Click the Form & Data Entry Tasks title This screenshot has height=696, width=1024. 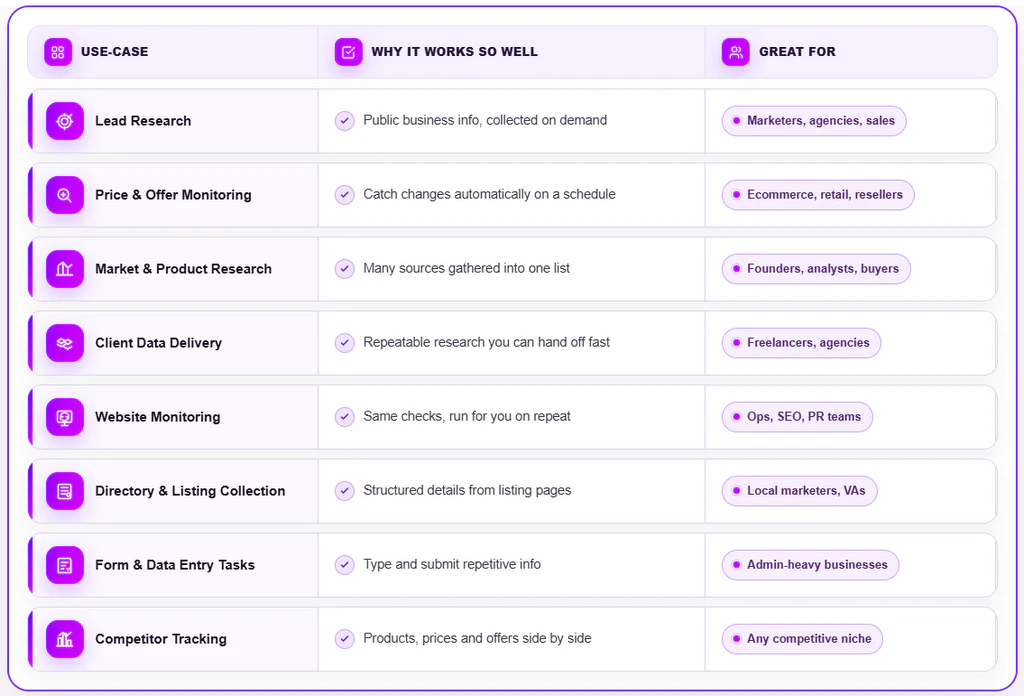tap(175, 565)
